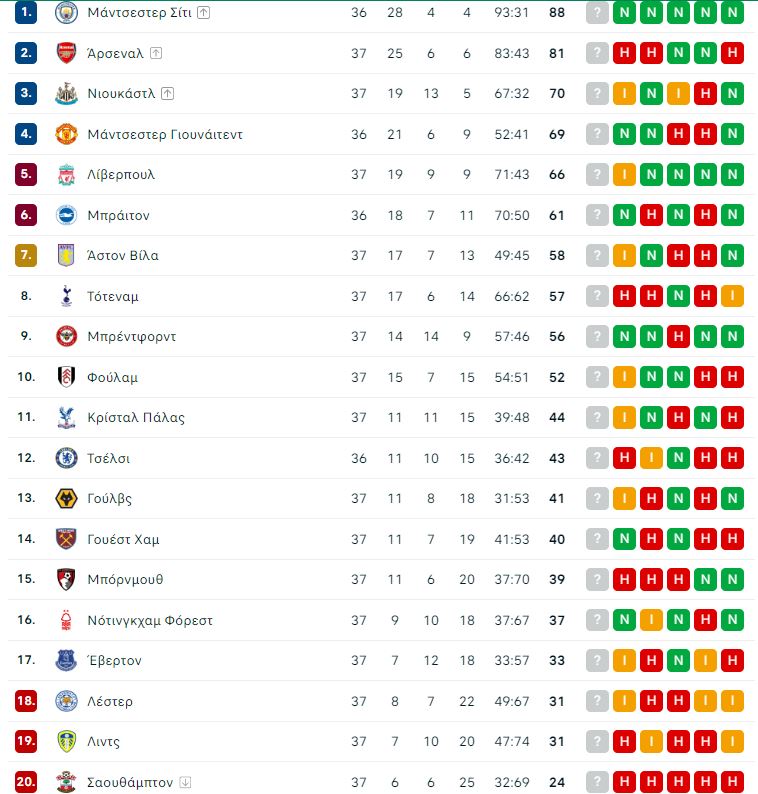Click Φούλαμ's orange draw form badge
This screenshot has height=794, width=758.
pos(624,377)
